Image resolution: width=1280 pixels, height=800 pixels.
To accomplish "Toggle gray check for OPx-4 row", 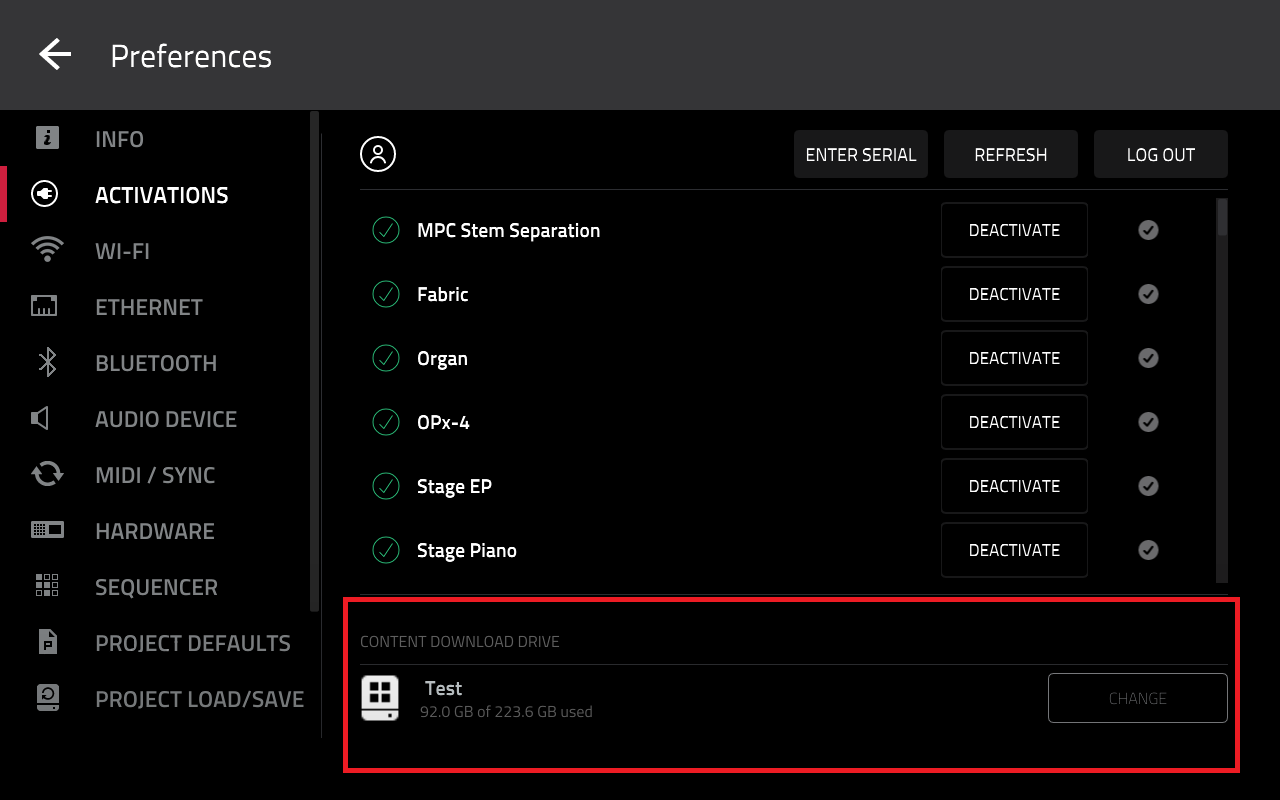I will coord(1148,422).
